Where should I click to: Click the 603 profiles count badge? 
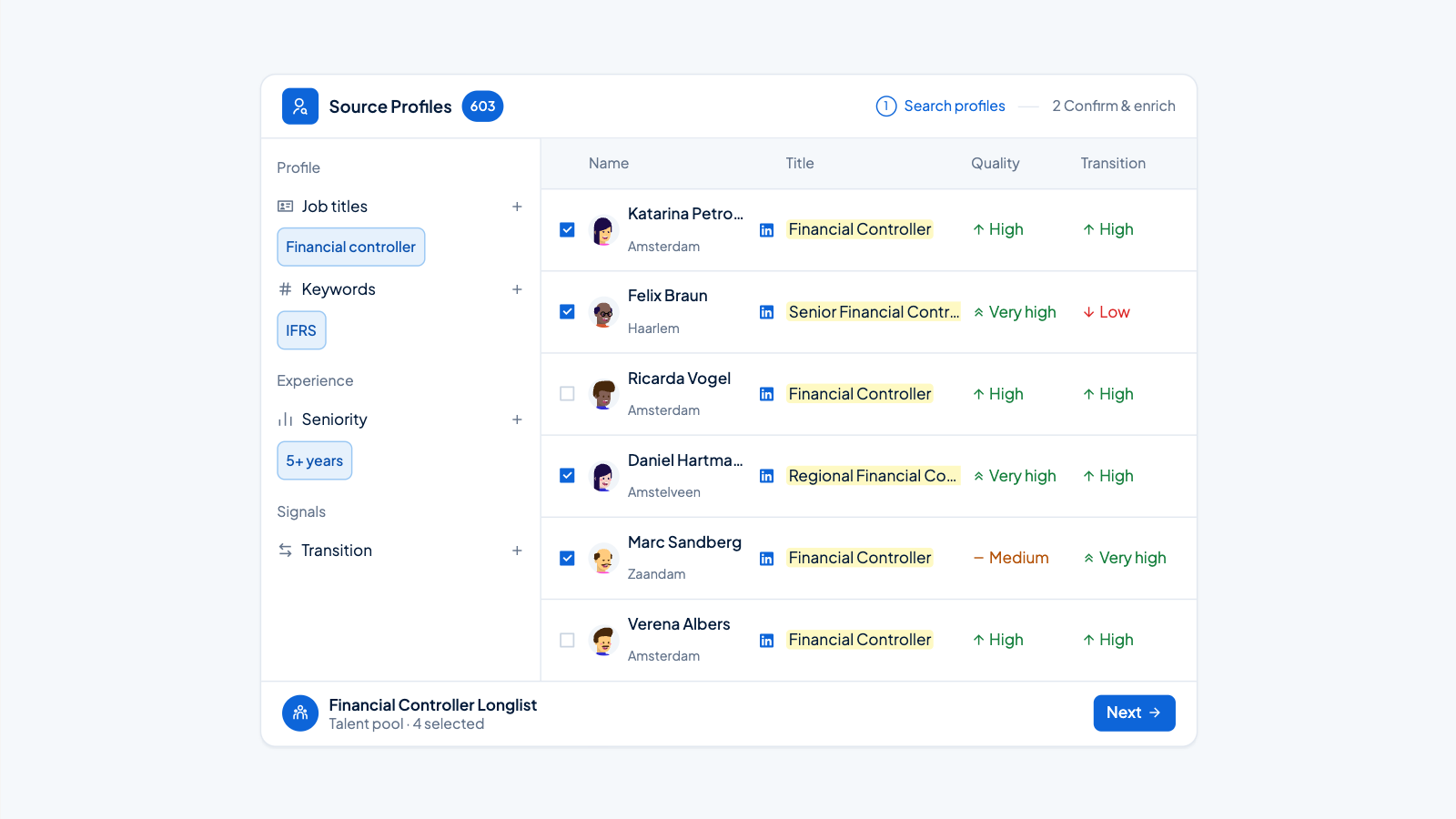[482, 106]
